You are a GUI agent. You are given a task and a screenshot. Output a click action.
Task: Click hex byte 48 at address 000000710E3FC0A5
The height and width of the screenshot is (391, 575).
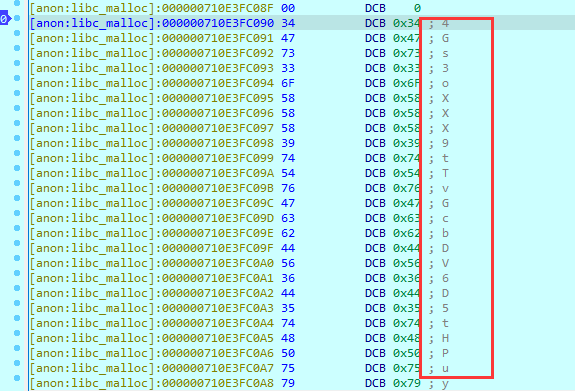pyautogui.click(x=288, y=338)
